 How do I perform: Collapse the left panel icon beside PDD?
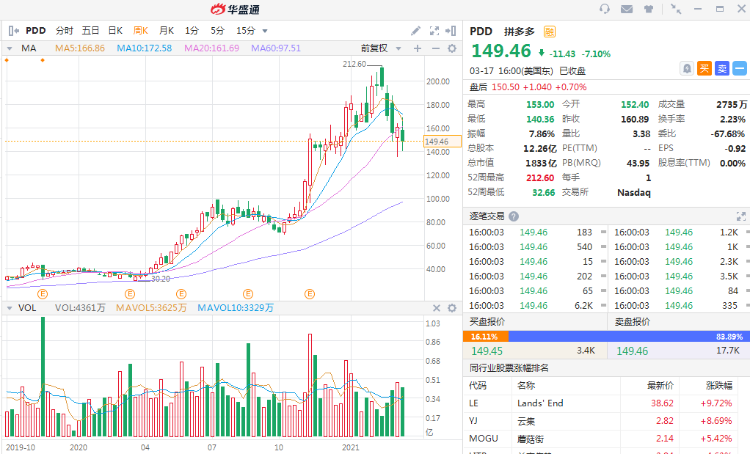13,31
